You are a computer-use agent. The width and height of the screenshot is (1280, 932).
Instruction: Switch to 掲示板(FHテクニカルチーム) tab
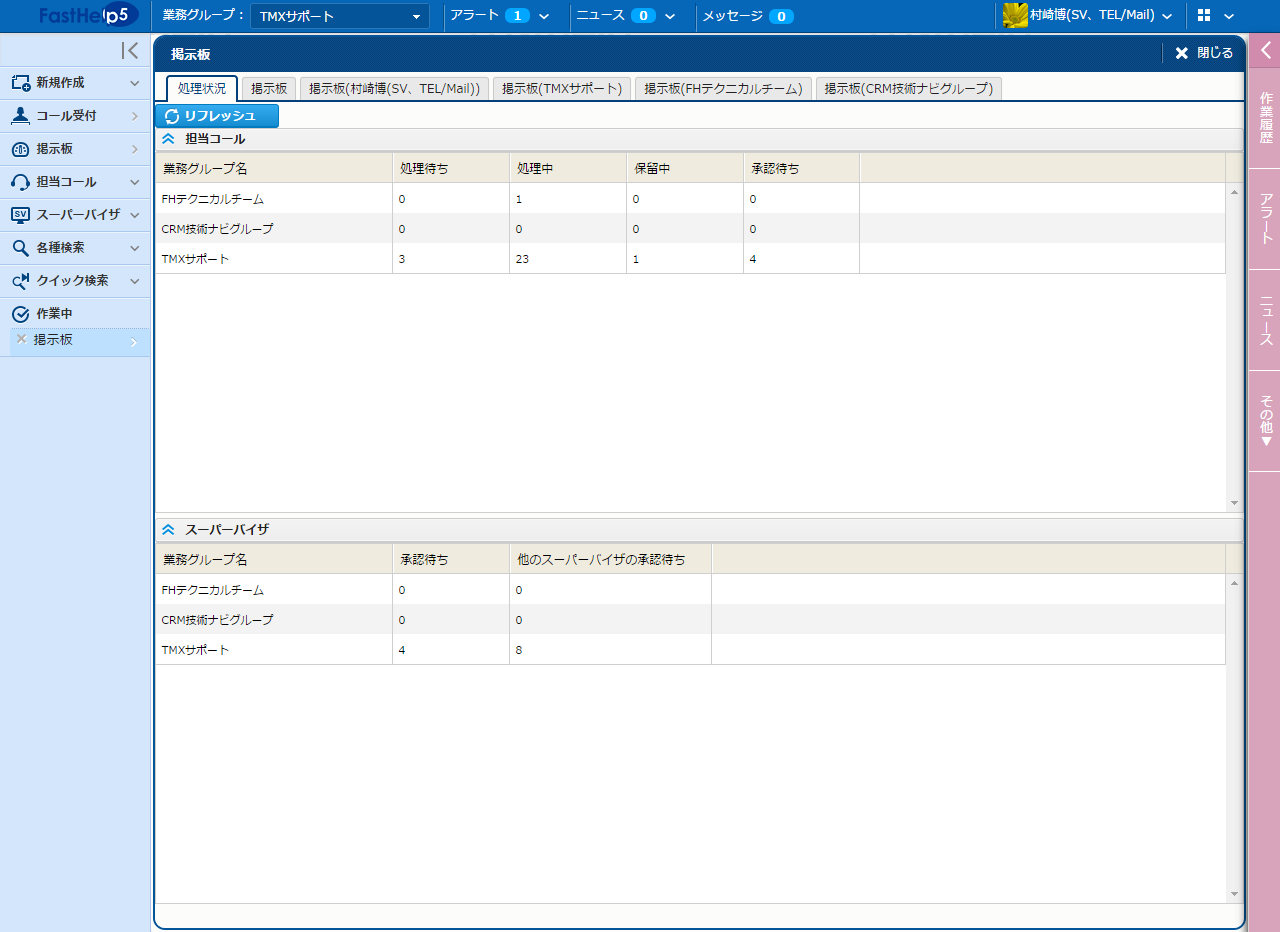[x=723, y=89]
